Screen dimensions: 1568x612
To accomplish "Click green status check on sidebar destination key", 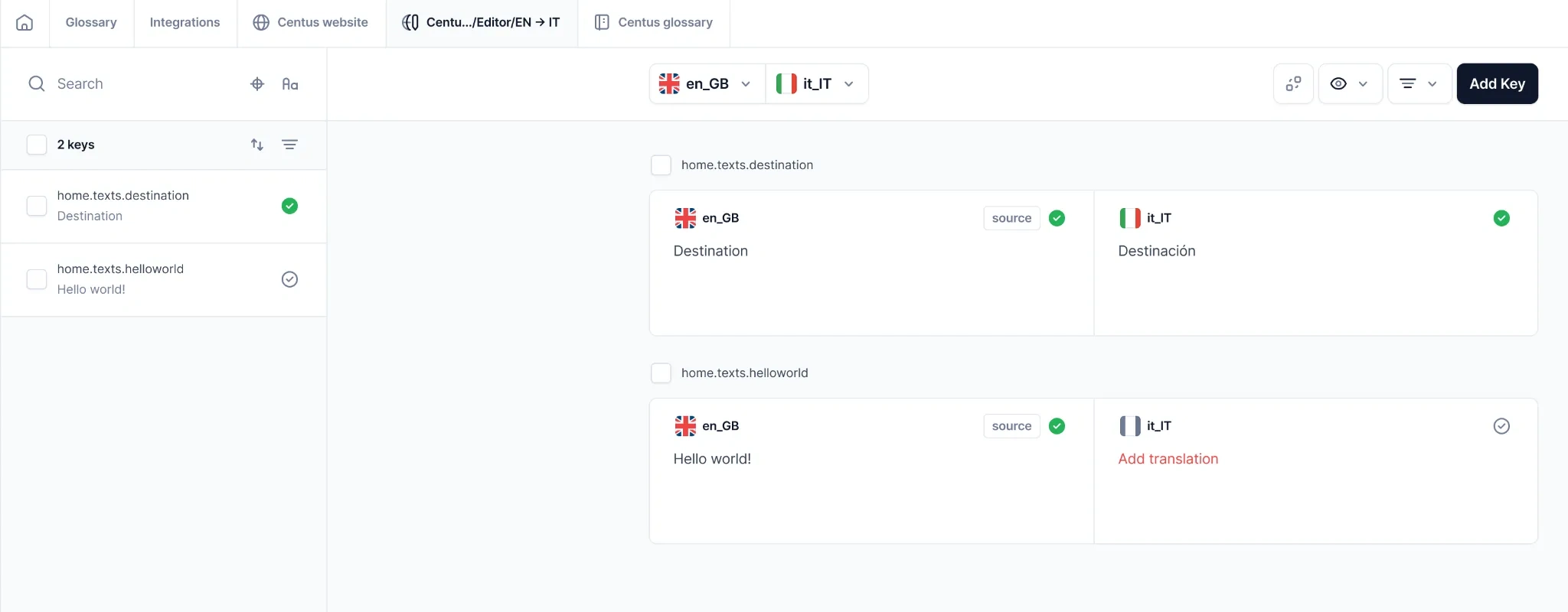I will (289, 206).
